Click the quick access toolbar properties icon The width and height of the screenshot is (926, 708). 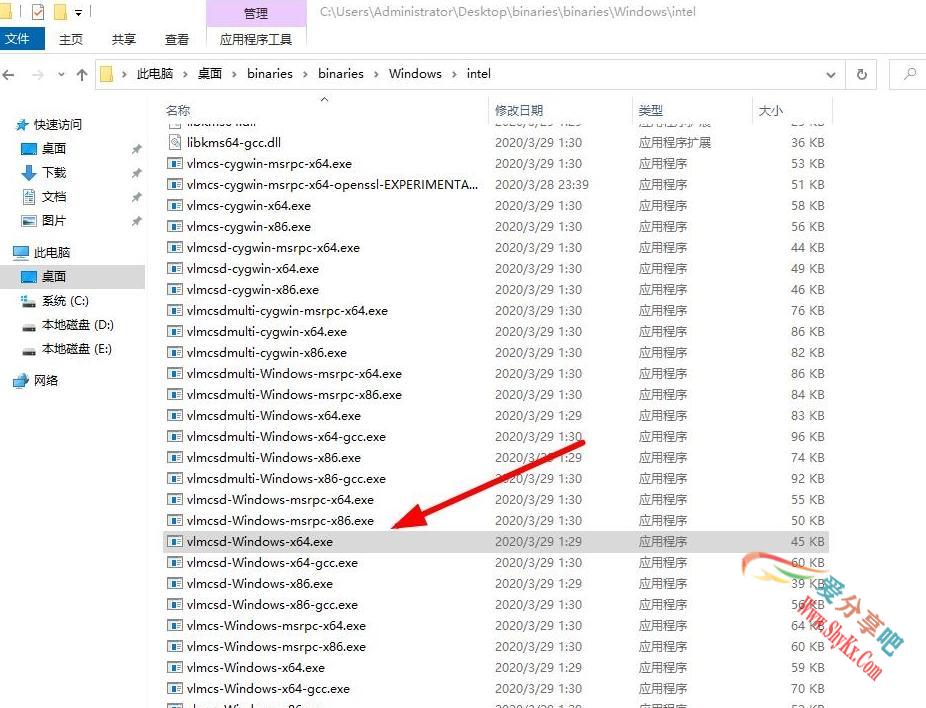(x=38, y=12)
